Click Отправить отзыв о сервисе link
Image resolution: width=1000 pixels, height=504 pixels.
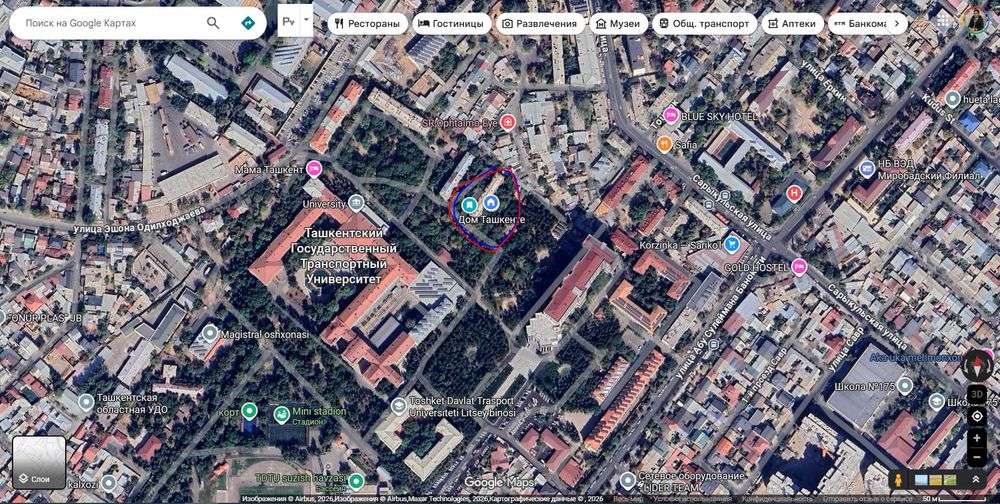[869, 499]
